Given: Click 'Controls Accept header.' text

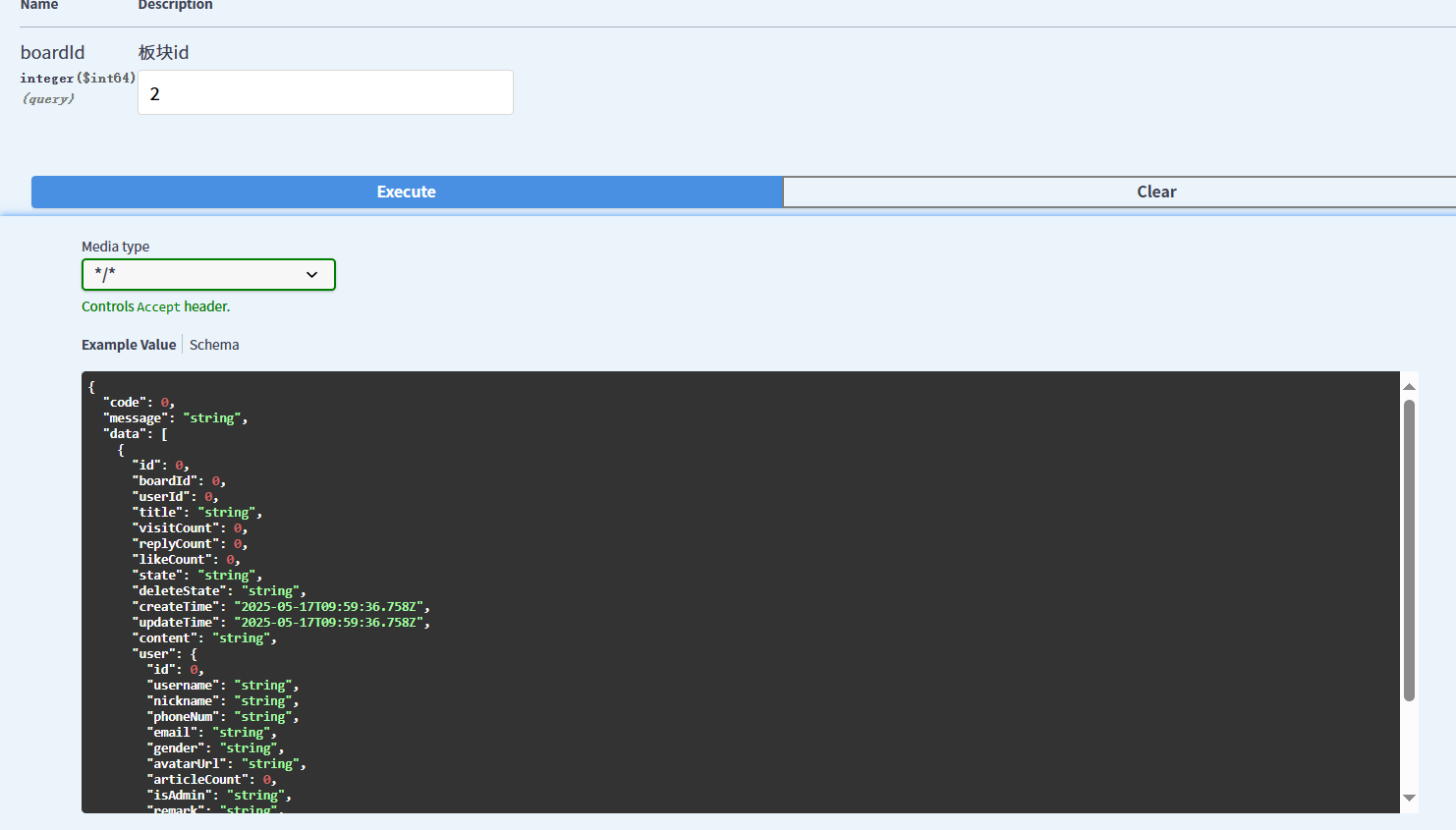Looking at the screenshot, I should click(x=155, y=306).
